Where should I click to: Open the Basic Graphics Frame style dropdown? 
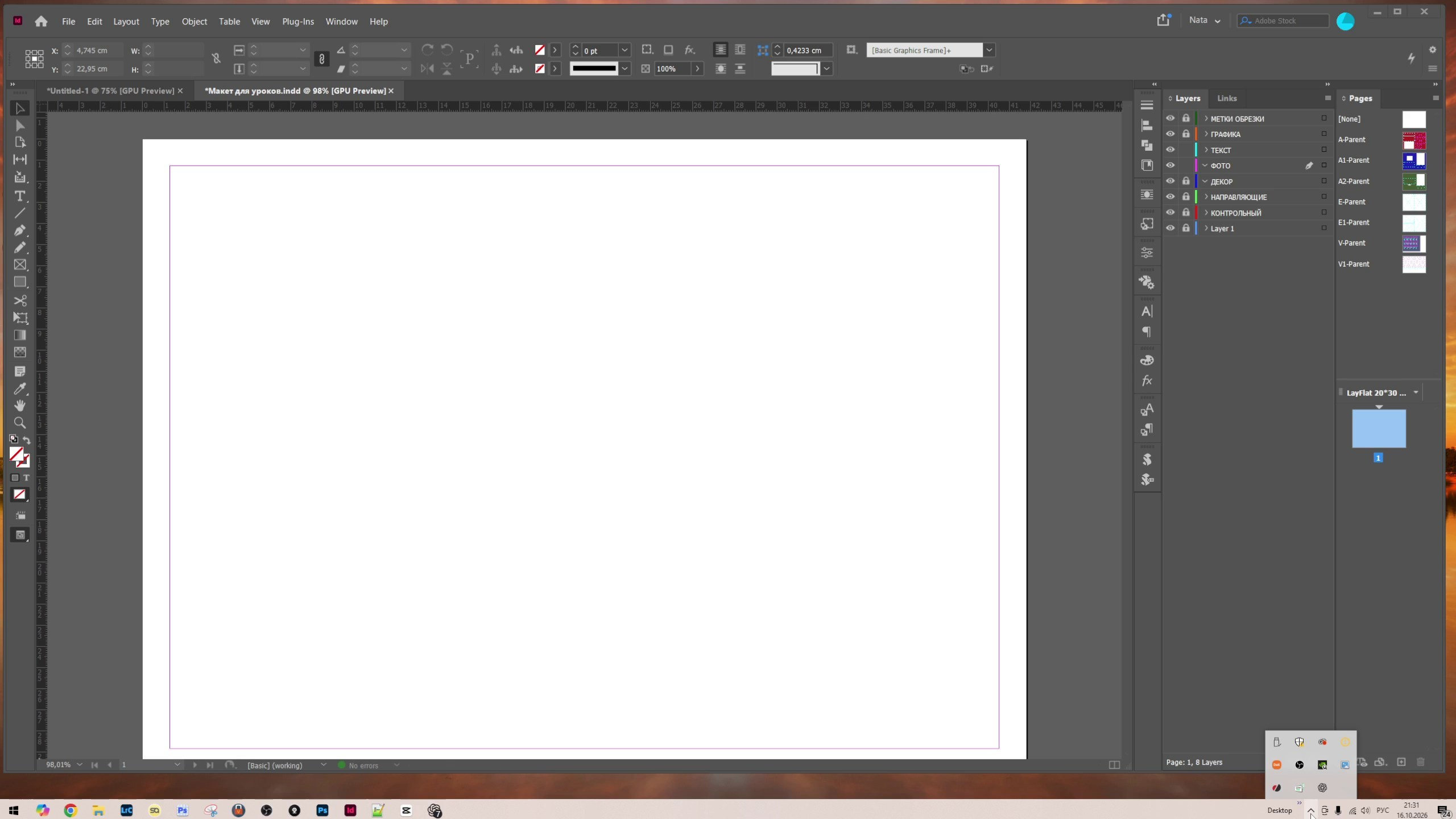990,50
